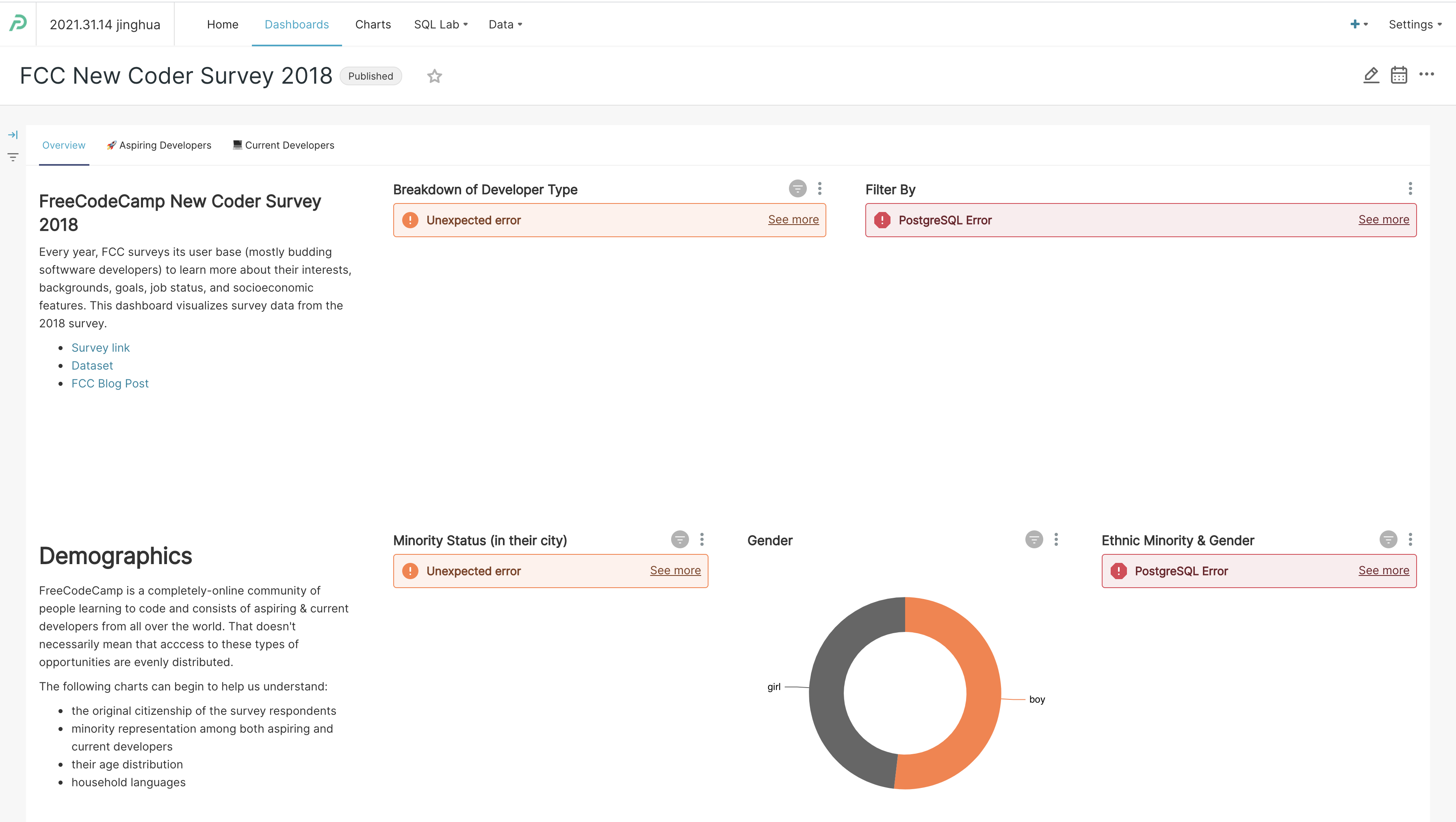Switch to the Aspiring Developers tab
Viewport: 1456px width, 822px height.
158,145
